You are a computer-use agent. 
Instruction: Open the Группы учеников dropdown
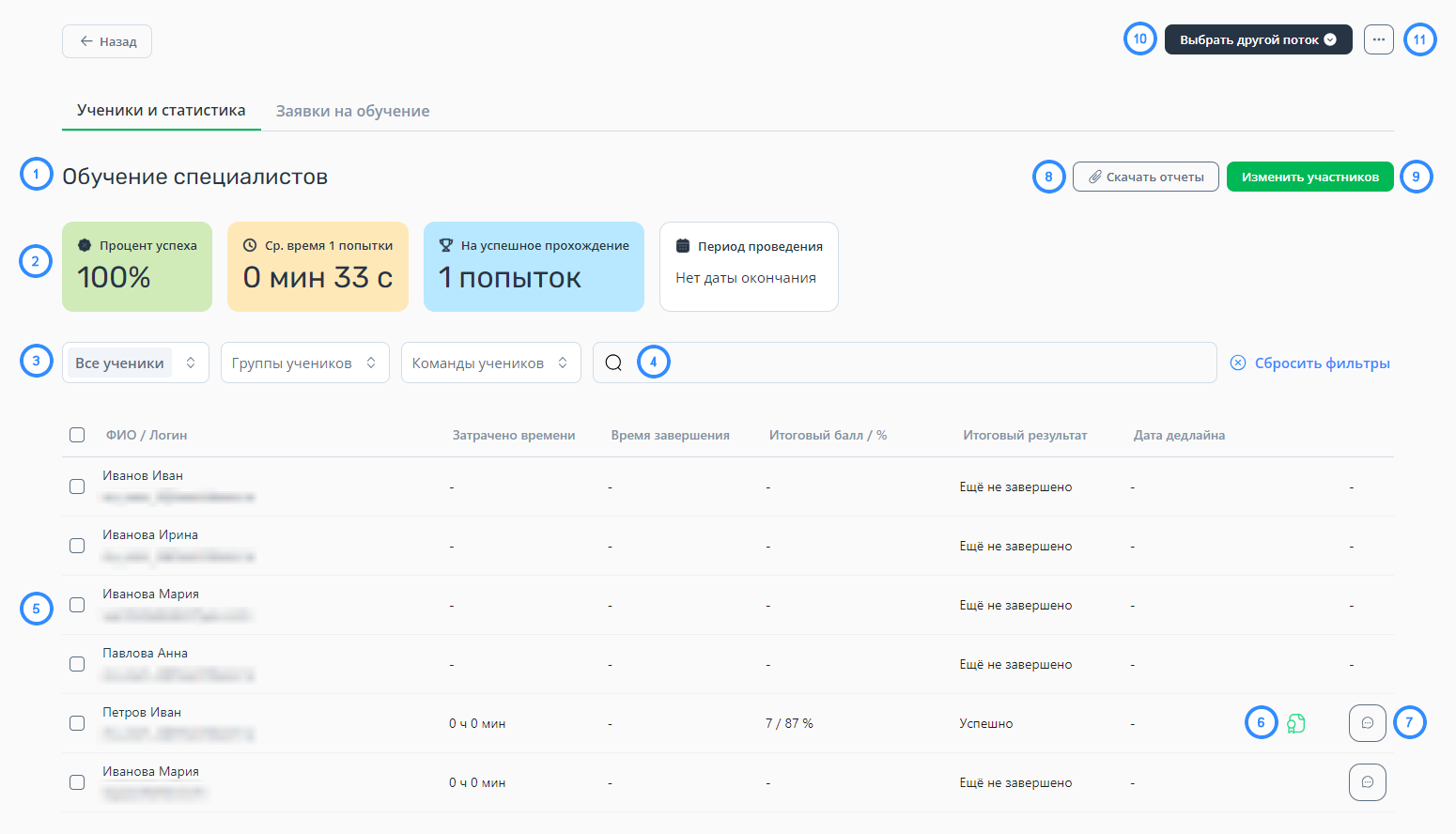pos(304,363)
